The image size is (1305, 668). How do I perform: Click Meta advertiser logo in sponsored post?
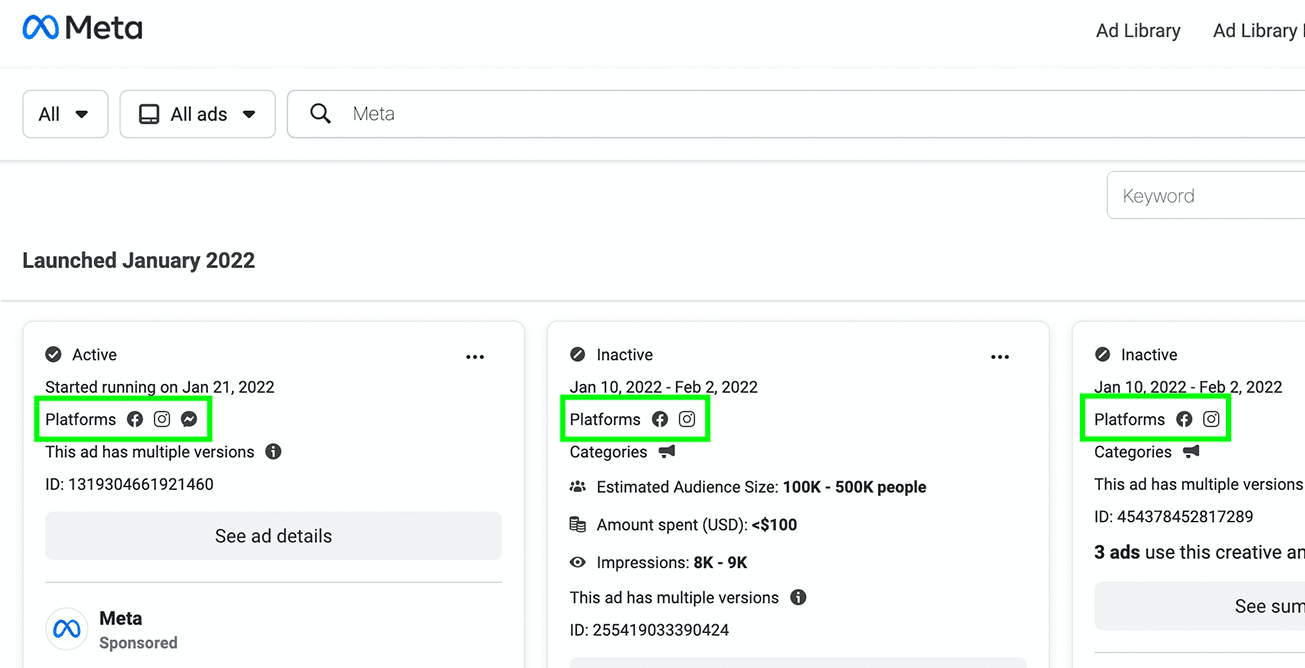point(67,629)
